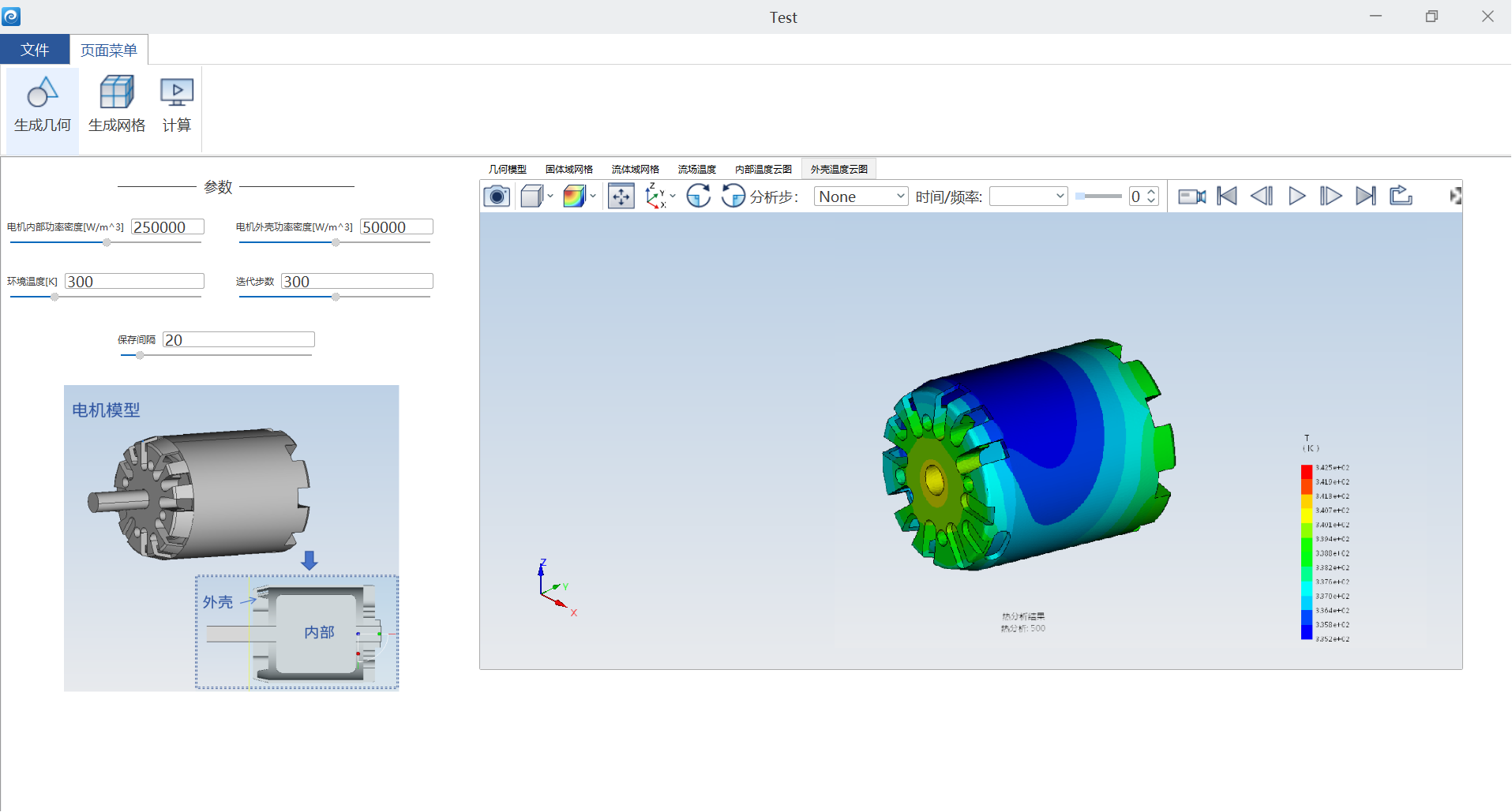Click the XYZ coordinate triad in viewport
The width and height of the screenshot is (1512, 812).
point(558,589)
